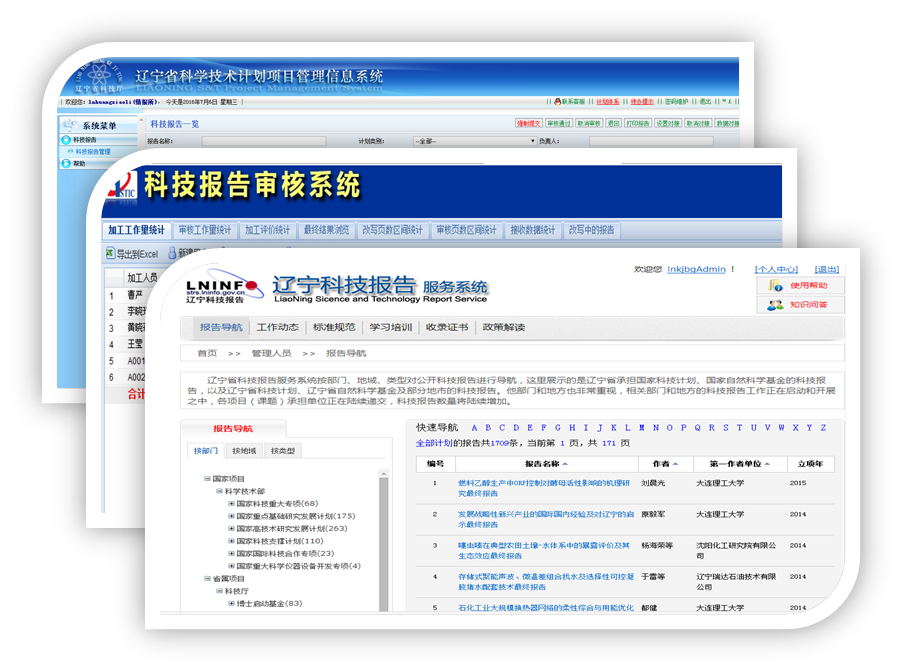Open the InkjbgAdmin username link
The width and height of the screenshot is (902, 671).
tap(696, 269)
